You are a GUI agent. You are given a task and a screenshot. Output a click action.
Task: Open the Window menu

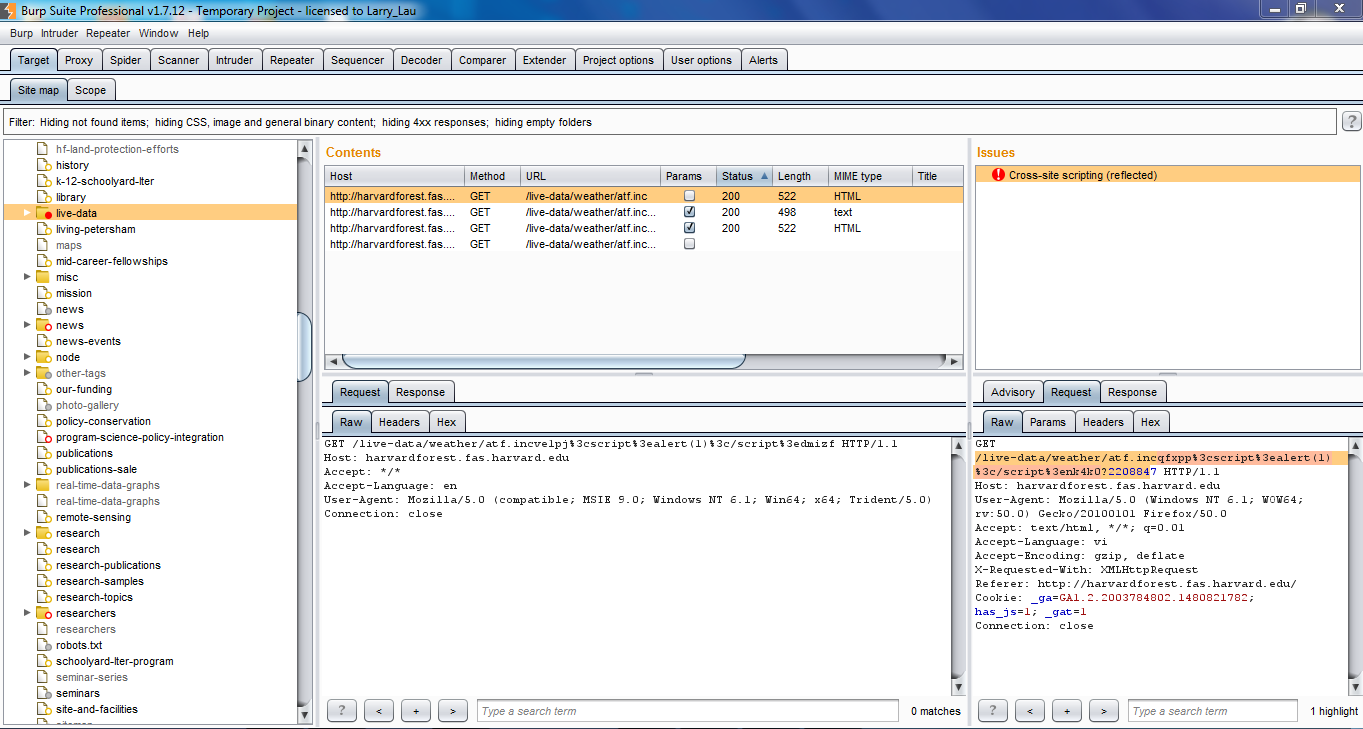tap(158, 33)
